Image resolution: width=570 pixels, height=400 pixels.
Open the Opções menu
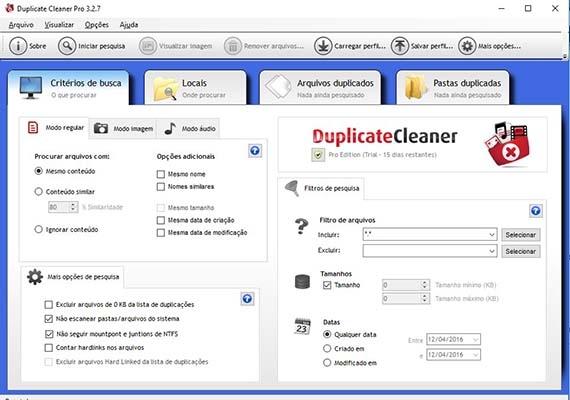pyautogui.click(x=96, y=25)
